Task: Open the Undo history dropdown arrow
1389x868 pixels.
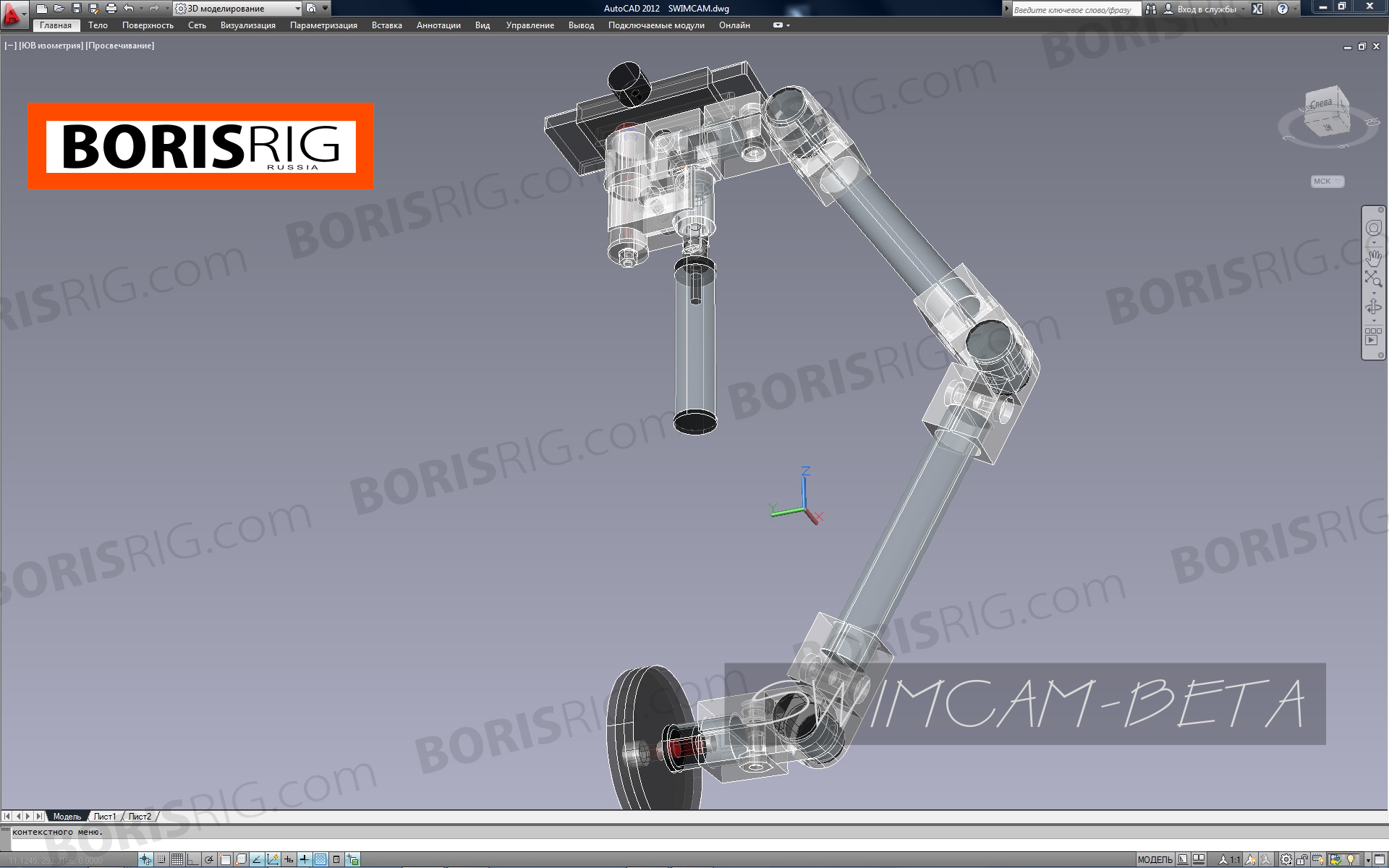Action: pyautogui.click(x=140, y=9)
